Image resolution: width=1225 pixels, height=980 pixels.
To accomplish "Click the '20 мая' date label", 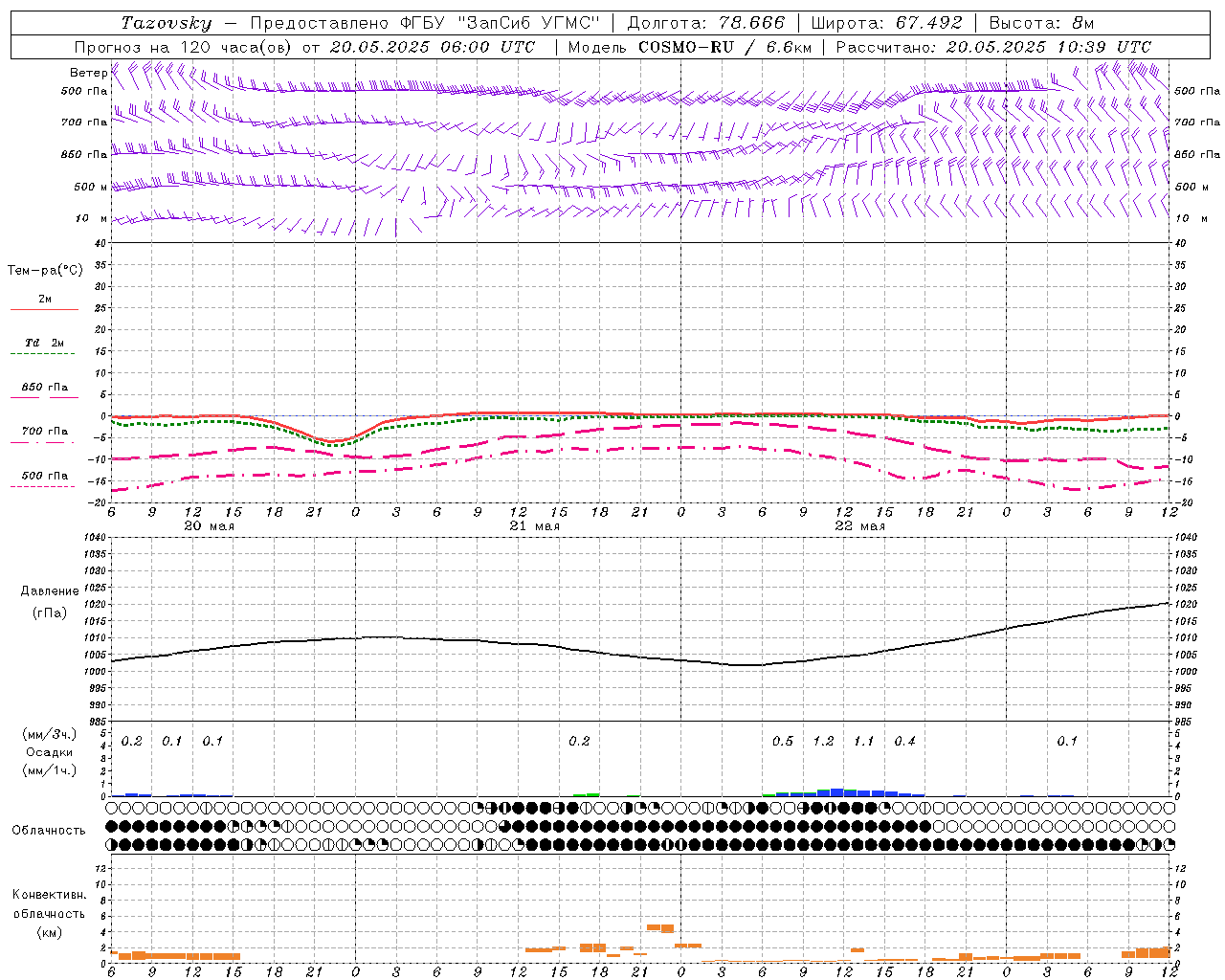I will (x=209, y=526).
